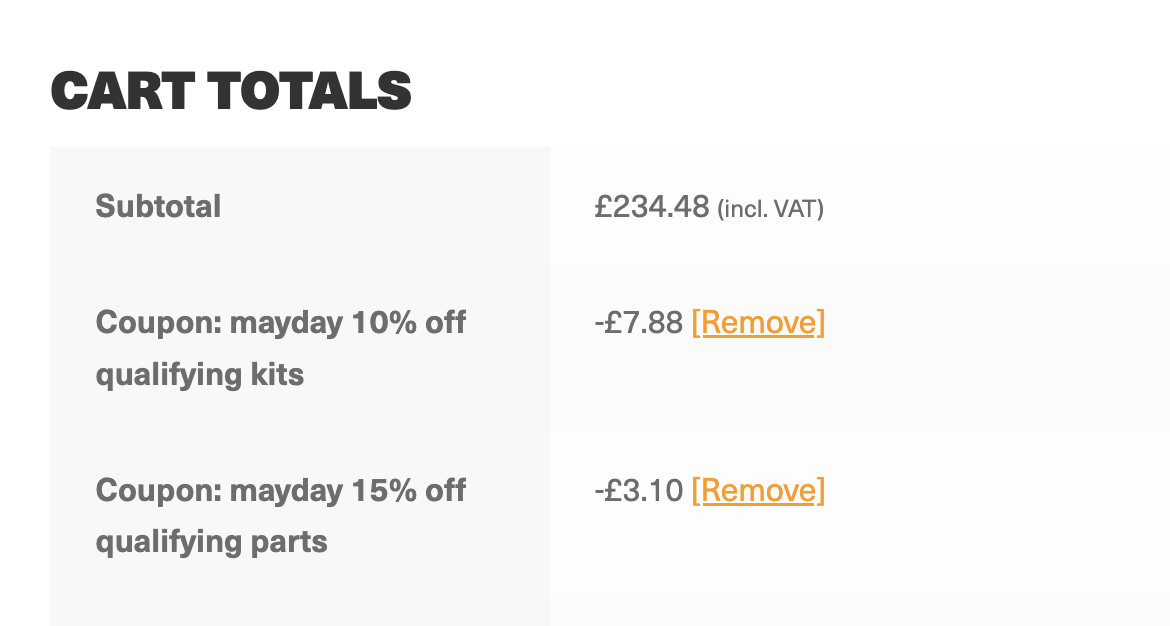Select the £234.48 subtotal amount
The height and width of the screenshot is (626, 1170).
[x=652, y=207]
